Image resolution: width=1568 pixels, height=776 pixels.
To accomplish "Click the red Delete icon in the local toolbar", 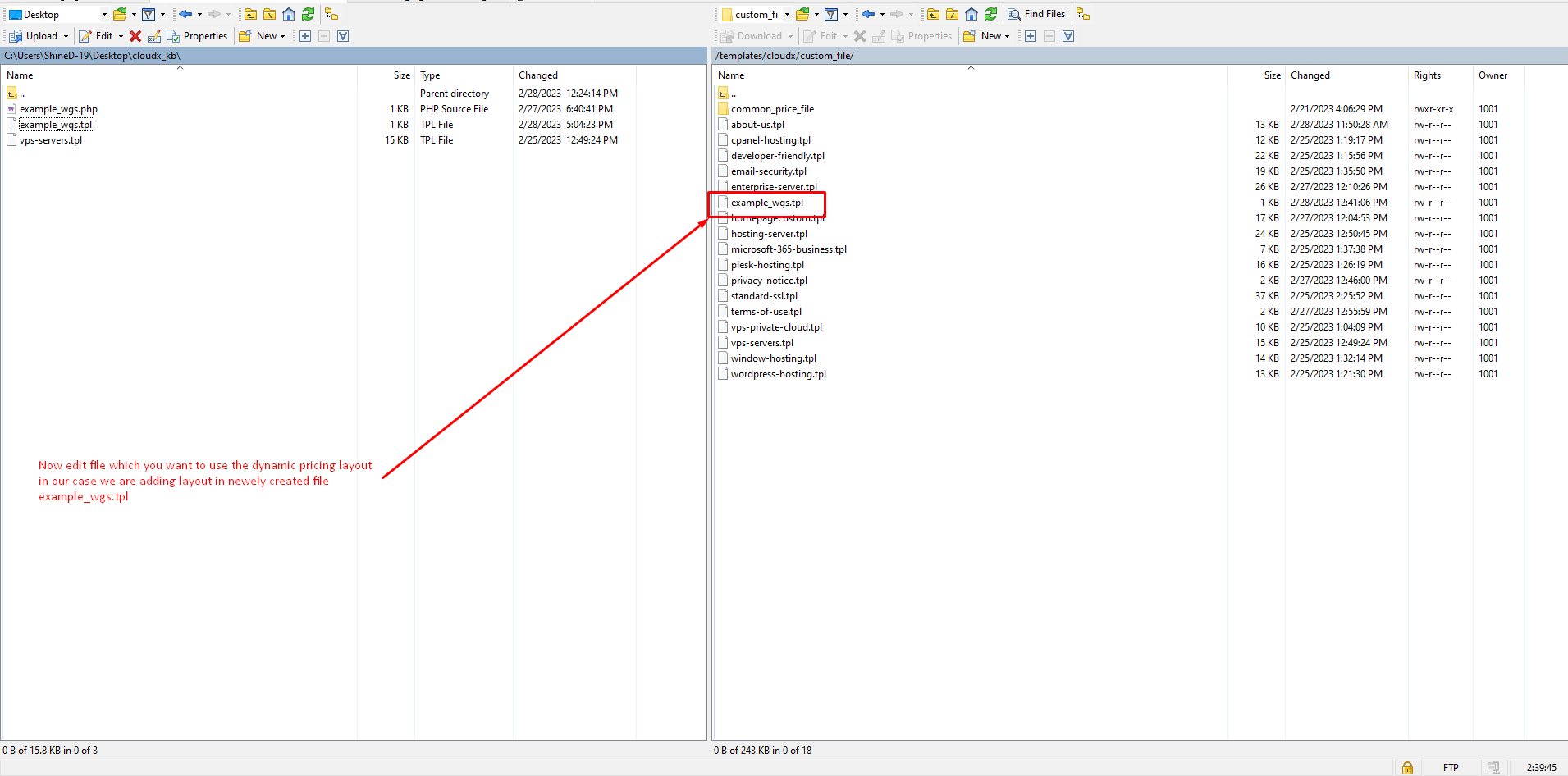I will pyautogui.click(x=135, y=36).
